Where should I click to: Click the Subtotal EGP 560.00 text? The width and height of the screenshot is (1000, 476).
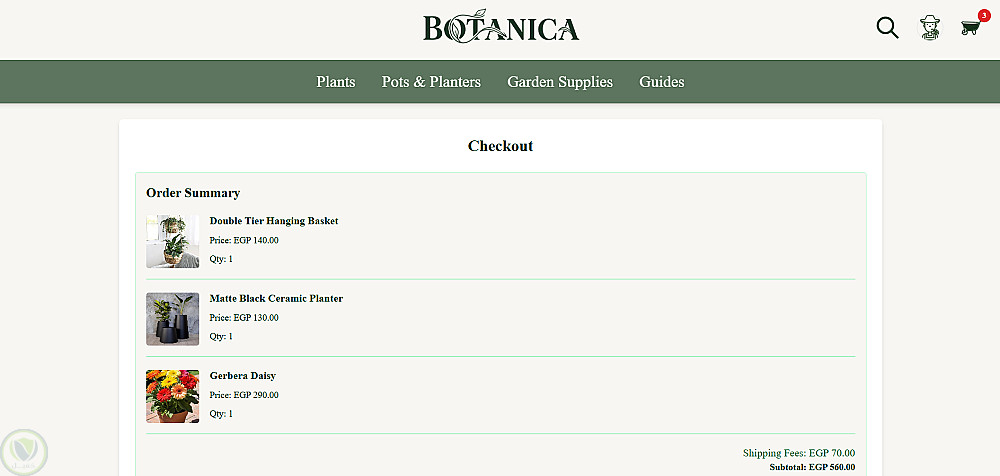coord(812,467)
